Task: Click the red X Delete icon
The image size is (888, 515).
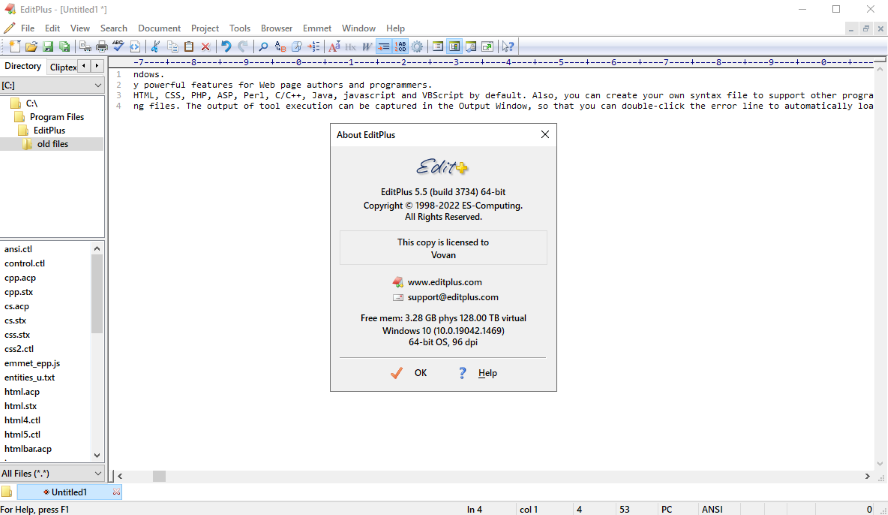Action: [x=206, y=46]
